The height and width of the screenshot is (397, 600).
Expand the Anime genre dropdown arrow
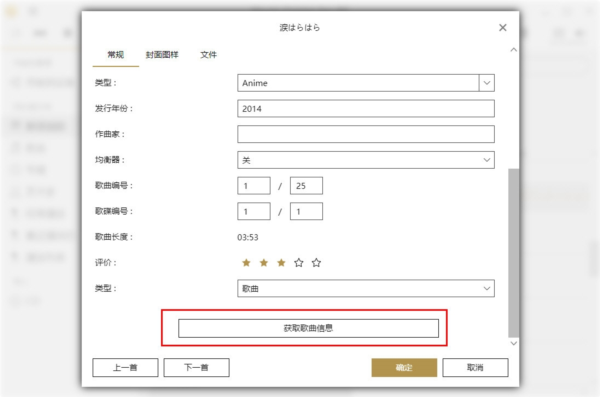(486, 83)
